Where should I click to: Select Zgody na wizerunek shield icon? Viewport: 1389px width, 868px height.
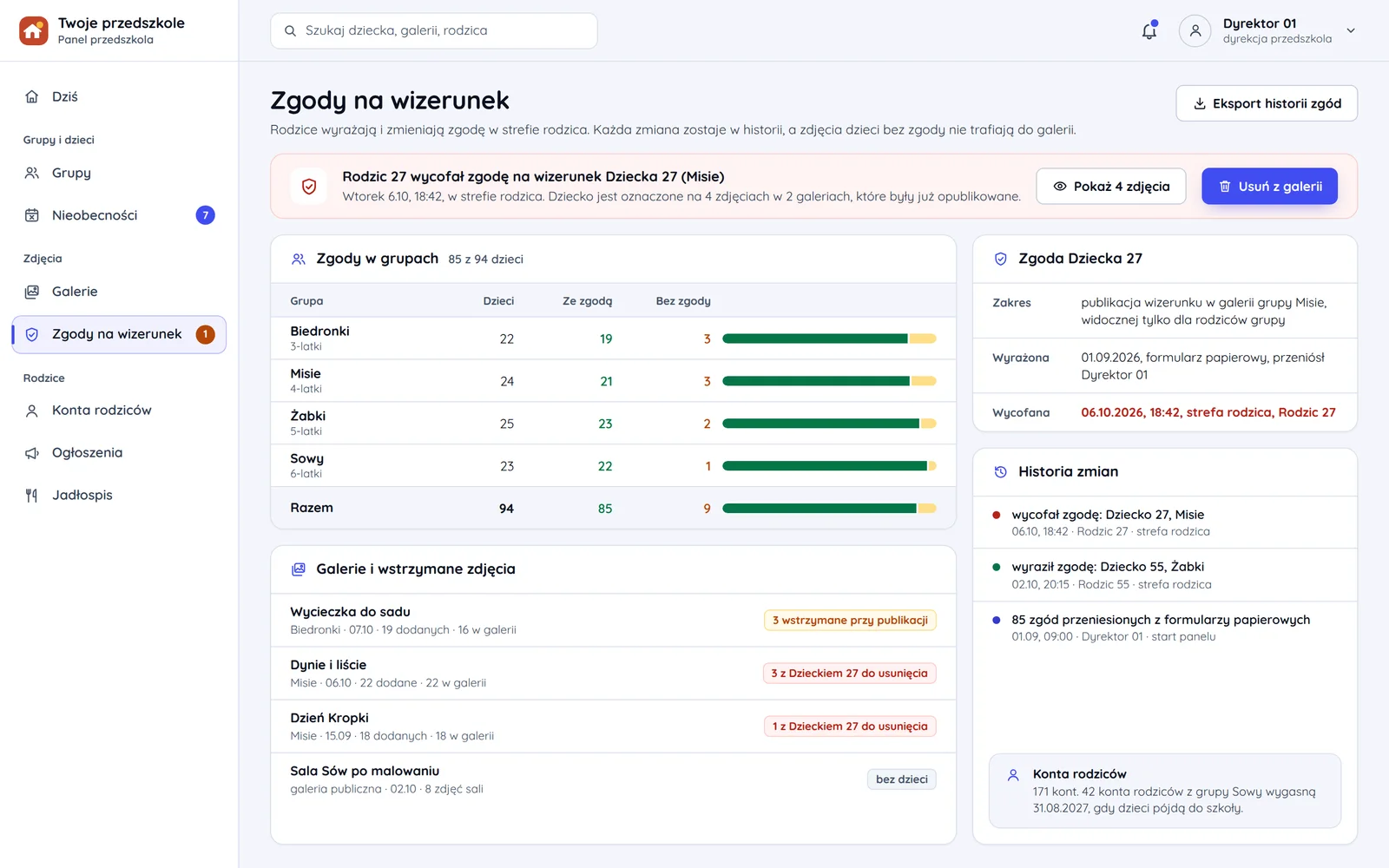pos(32,334)
